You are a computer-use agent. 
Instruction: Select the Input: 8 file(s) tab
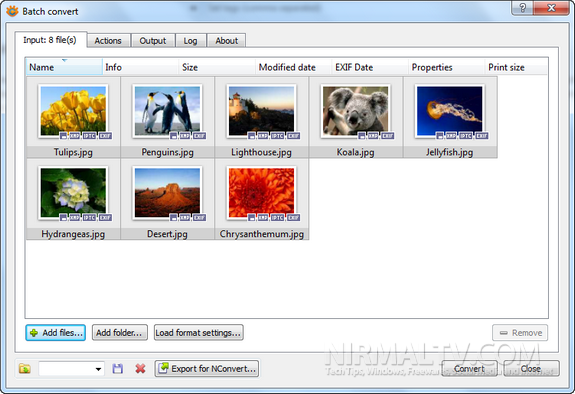coord(50,40)
